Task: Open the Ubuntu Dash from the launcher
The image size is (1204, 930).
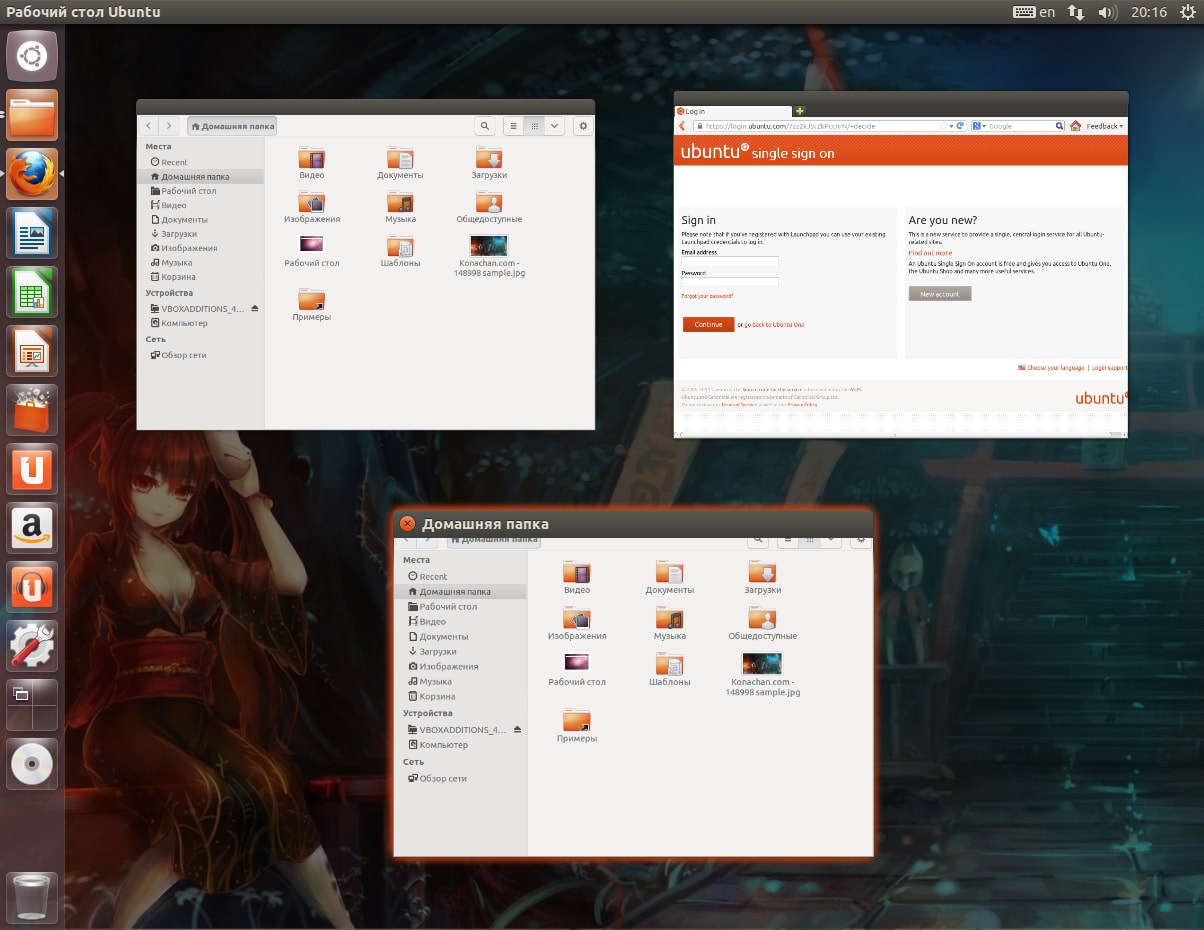Action: point(32,56)
